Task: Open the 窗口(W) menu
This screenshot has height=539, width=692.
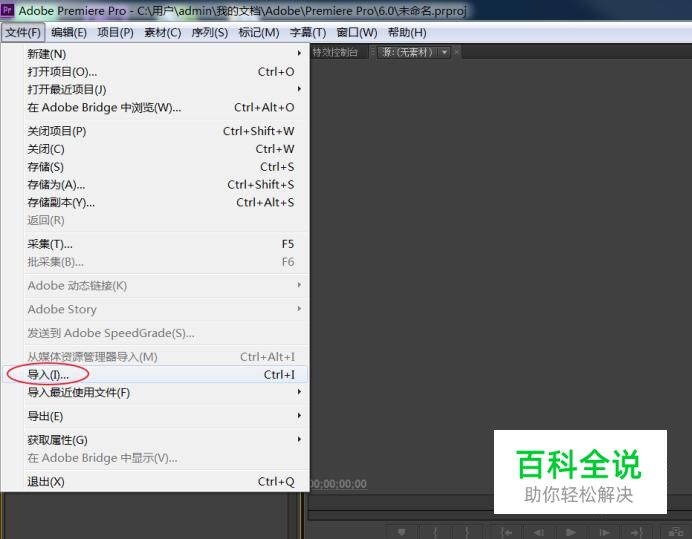Action: 357,33
